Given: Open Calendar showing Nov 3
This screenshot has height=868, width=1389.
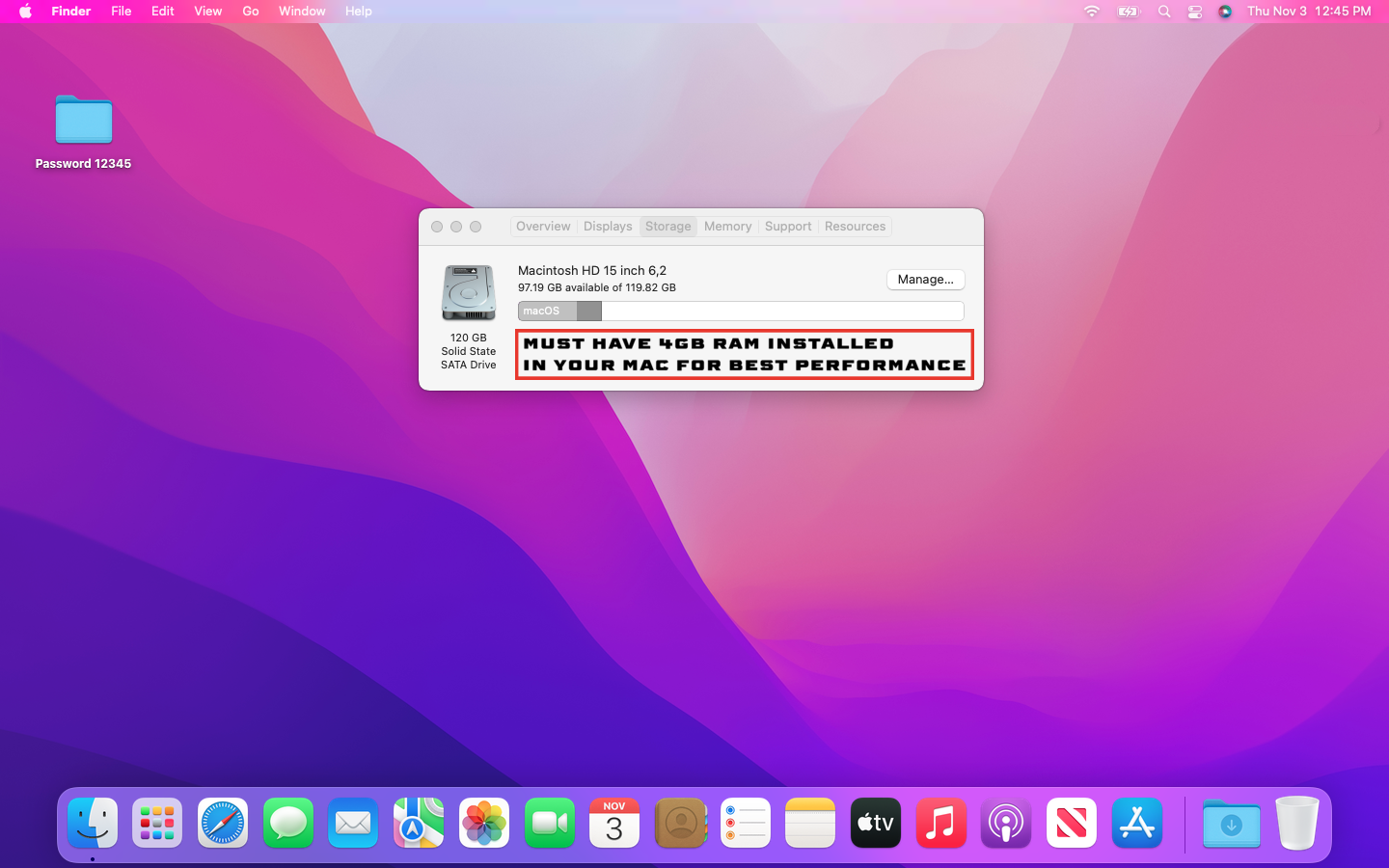Looking at the screenshot, I should [x=614, y=823].
